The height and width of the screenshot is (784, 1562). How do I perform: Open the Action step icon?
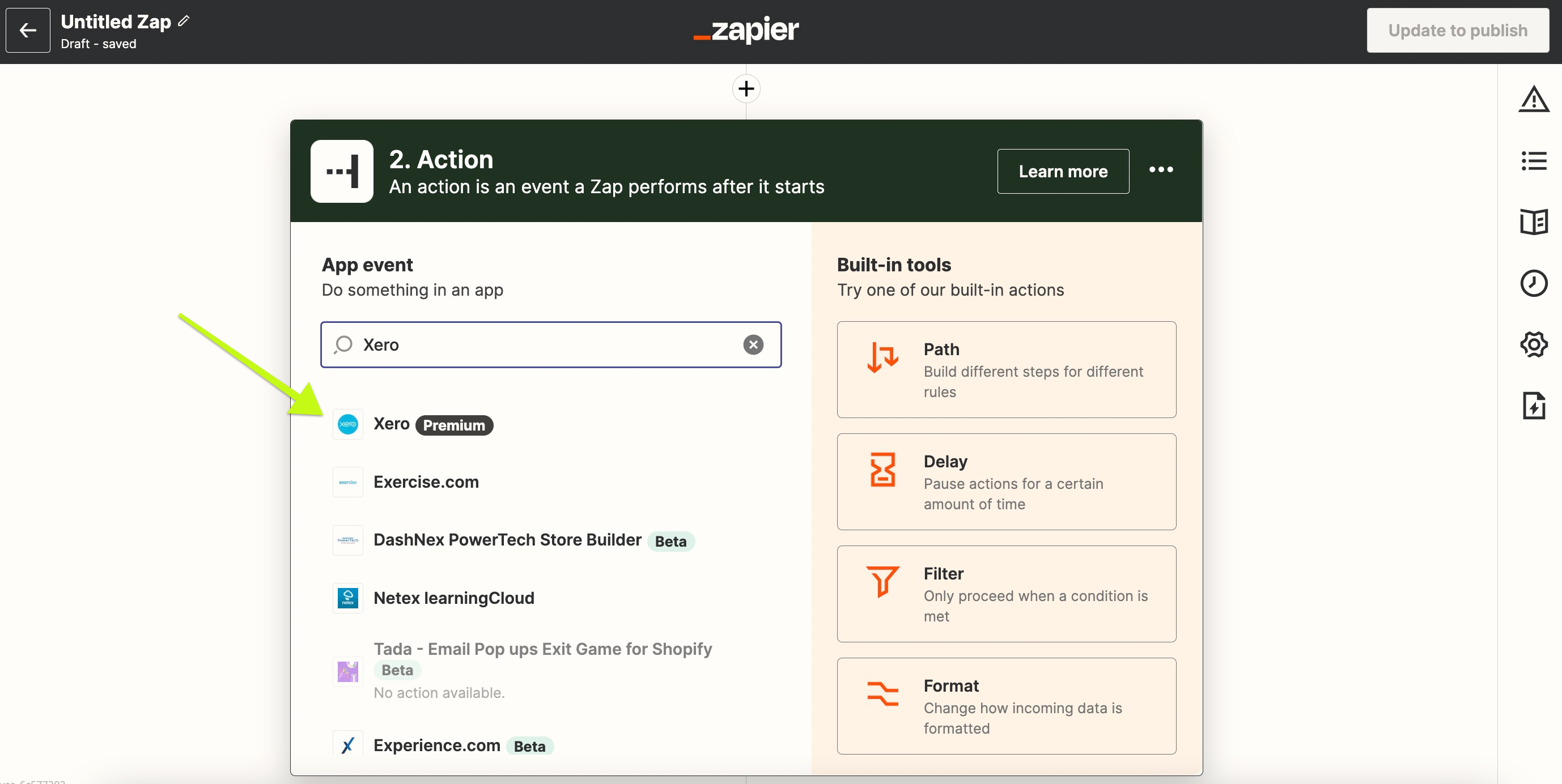coord(342,172)
